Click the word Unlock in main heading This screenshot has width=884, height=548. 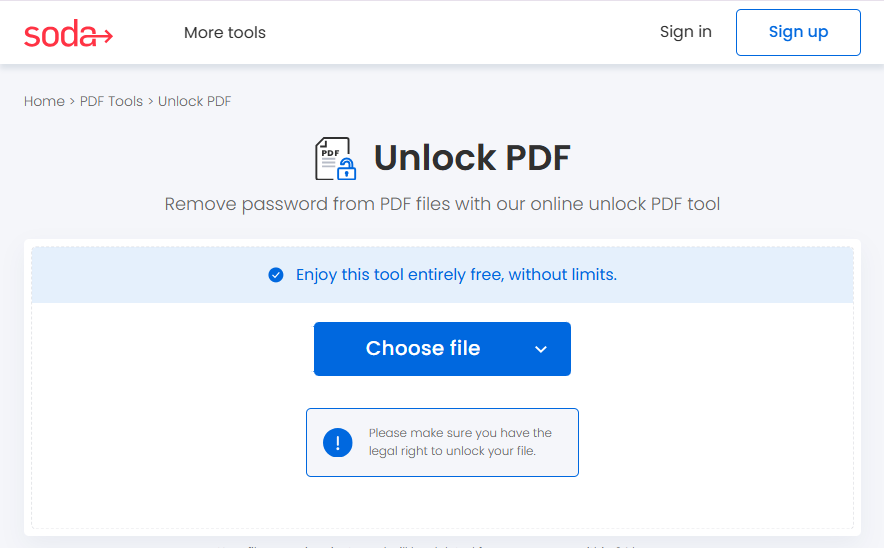point(435,158)
